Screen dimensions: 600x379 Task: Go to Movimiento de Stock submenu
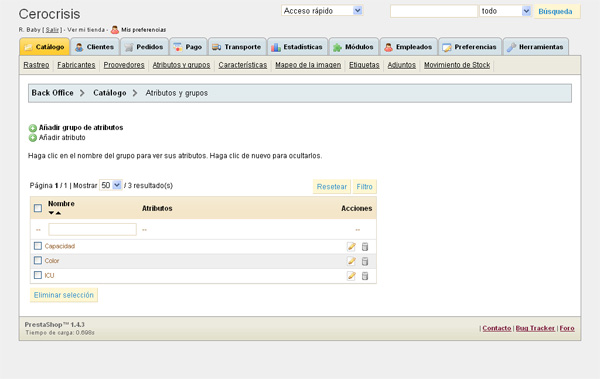[x=457, y=65]
